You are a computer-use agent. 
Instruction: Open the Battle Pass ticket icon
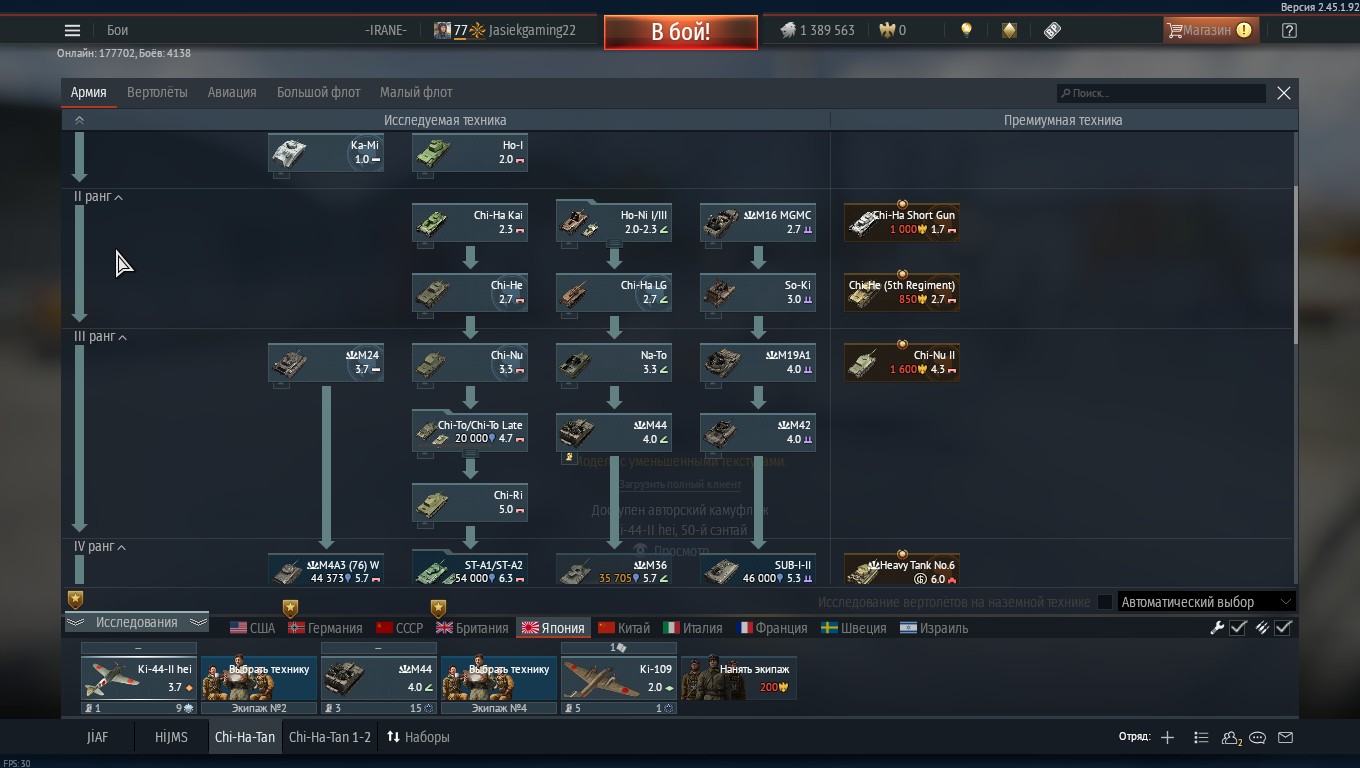click(1052, 30)
